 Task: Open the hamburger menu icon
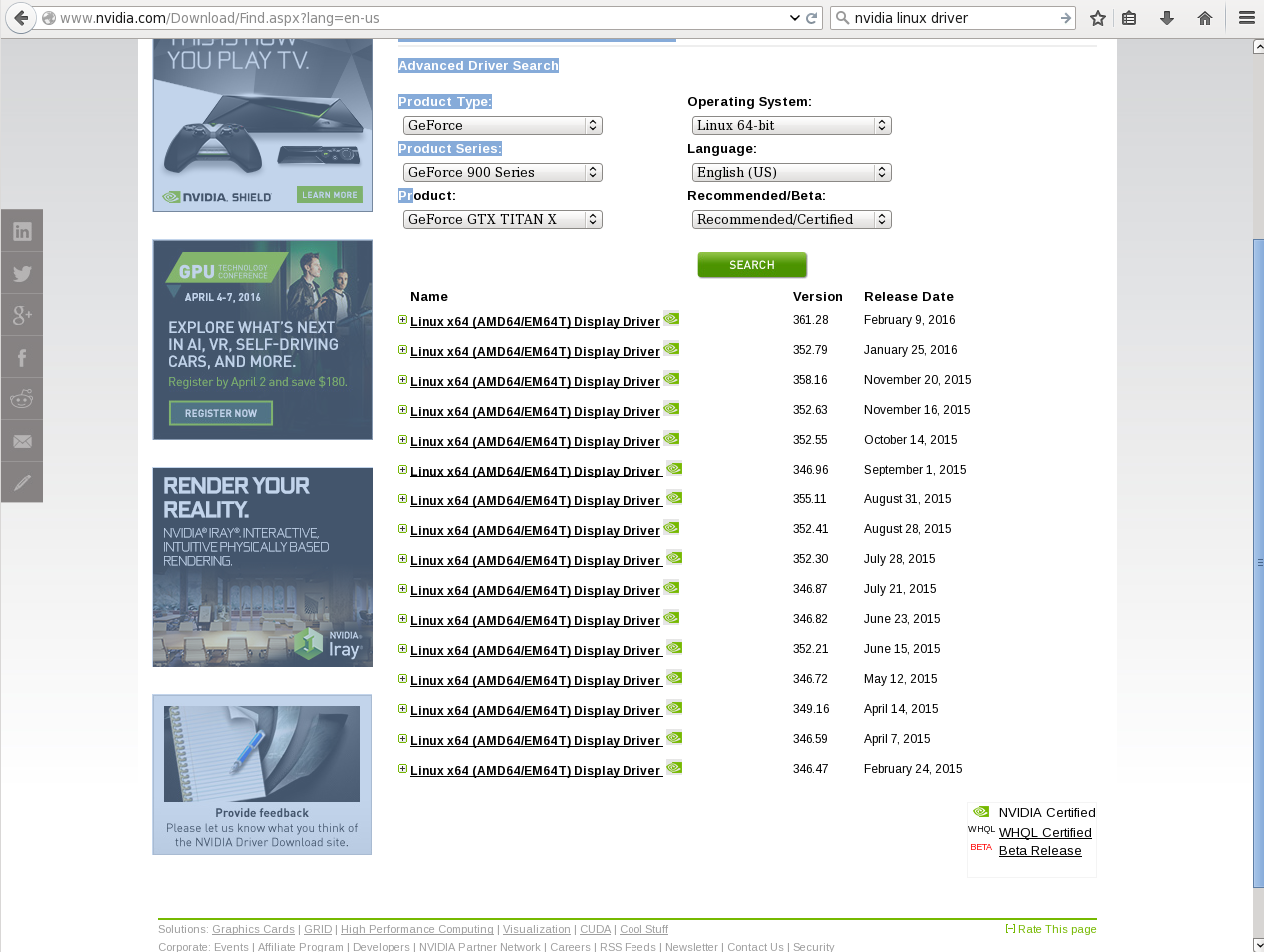1247,18
